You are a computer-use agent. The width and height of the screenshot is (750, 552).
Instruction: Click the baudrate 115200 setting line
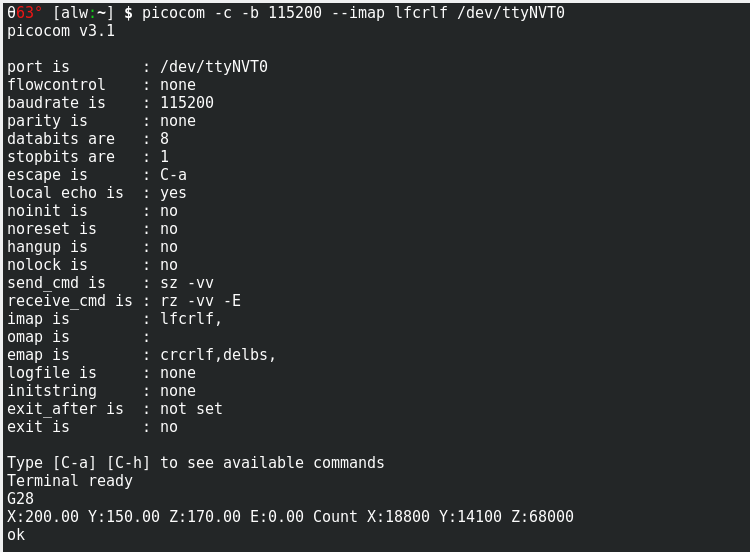click(x=110, y=103)
